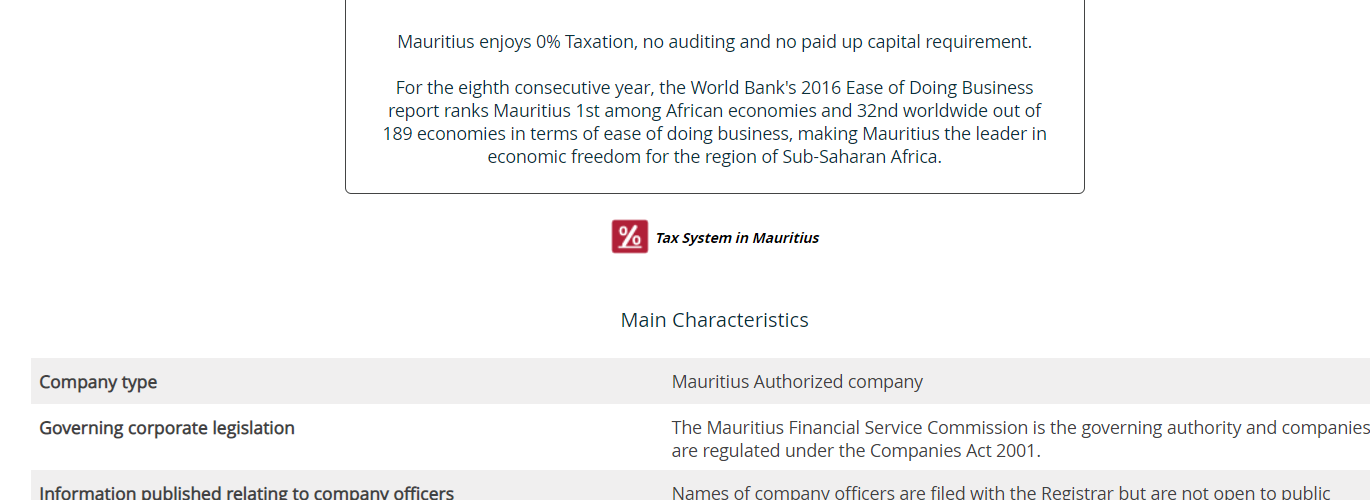Select the Governing corporate legislation label
The height and width of the screenshot is (500, 1370).
click(167, 428)
